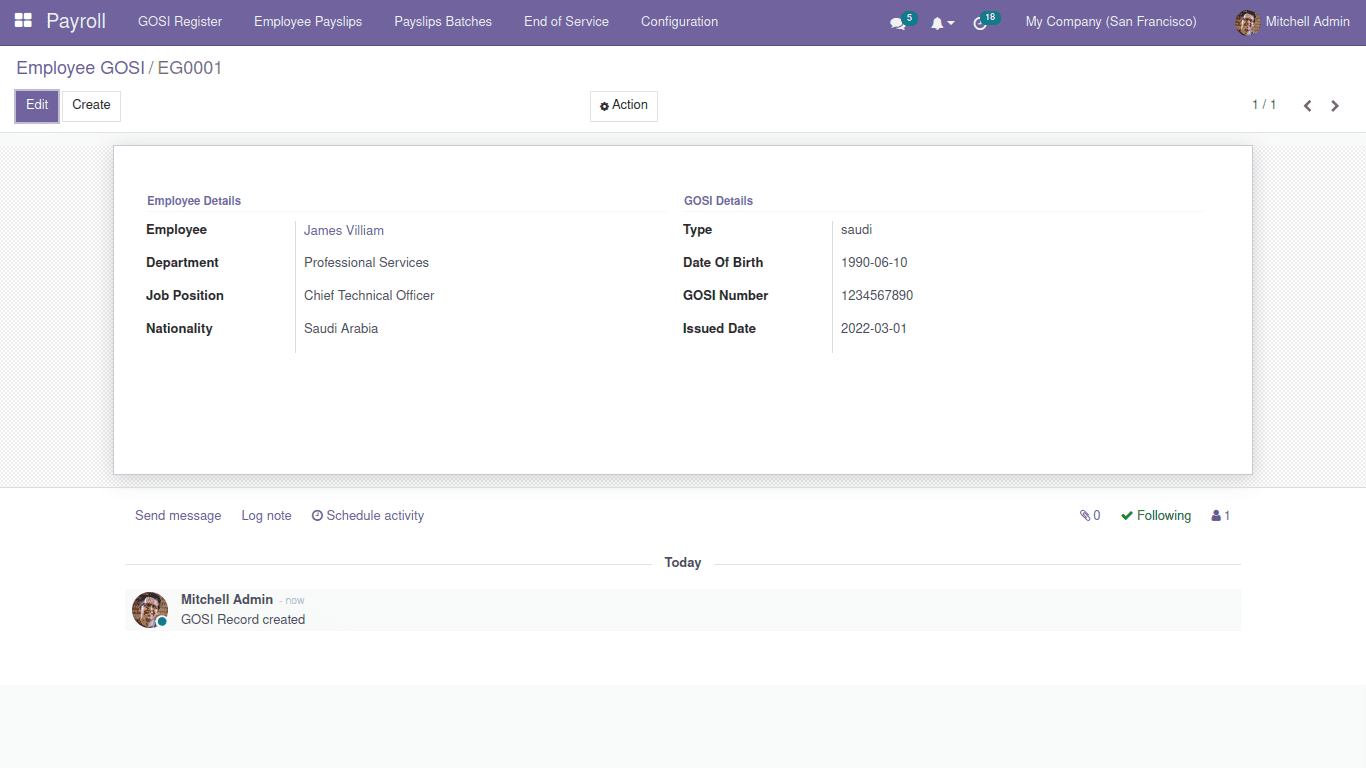
Task: Click the Edit button
Action: [36, 105]
